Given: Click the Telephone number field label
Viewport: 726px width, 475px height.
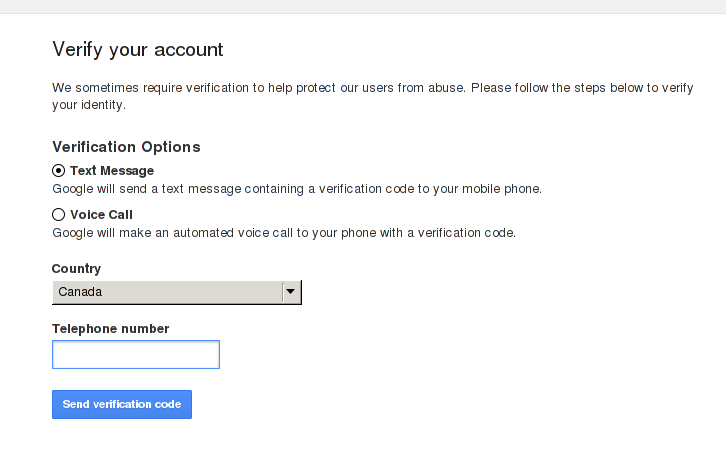Looking at the screenshot, I should (x=111, y=329).
